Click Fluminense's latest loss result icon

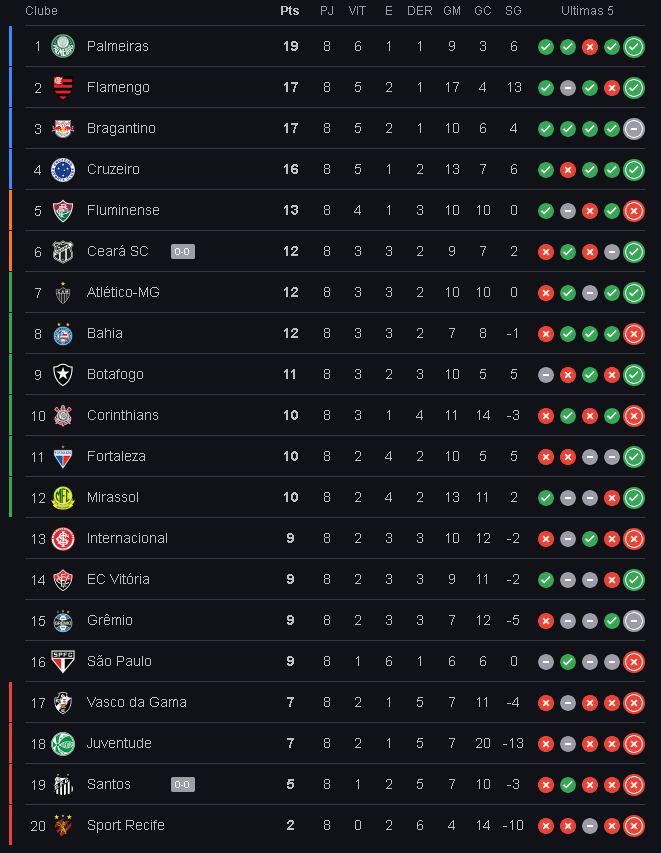[x=634, y=211]
